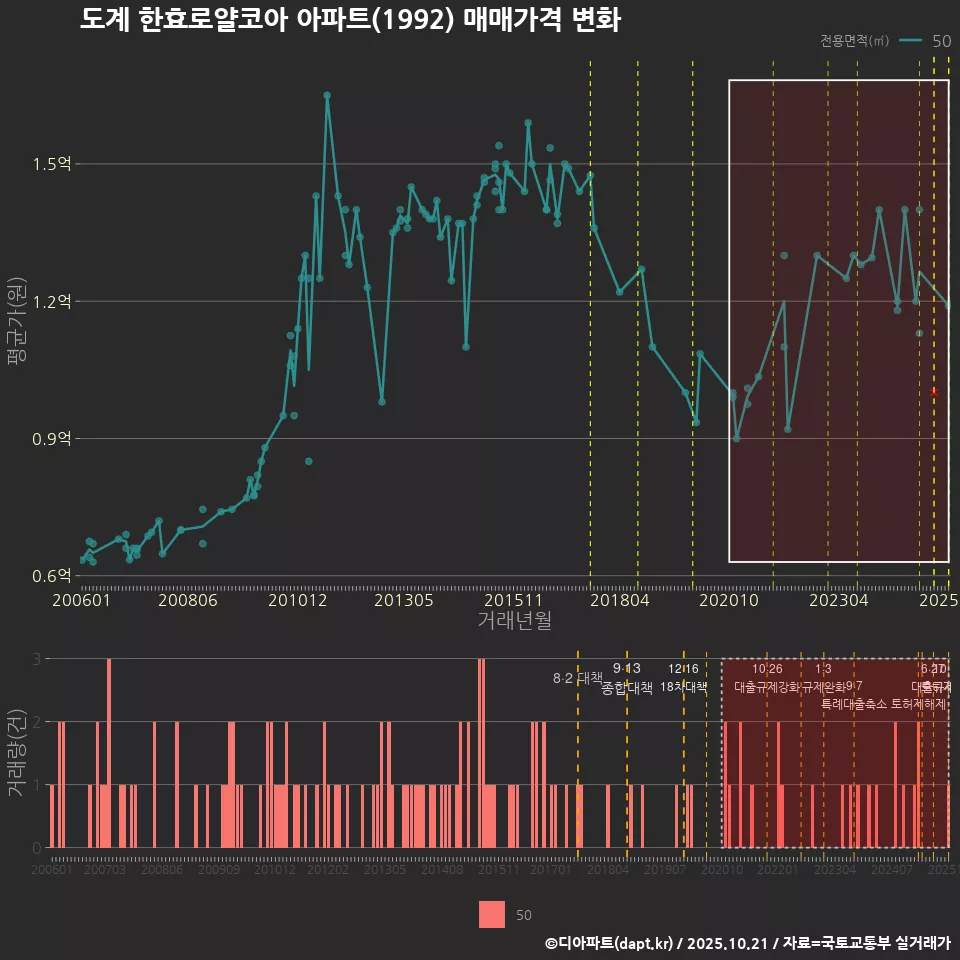Image resolution: width=960 pixels, height=960 pixels.
Task: Click the 8·2 대책 policy annotation
Action: click(575, 679)
